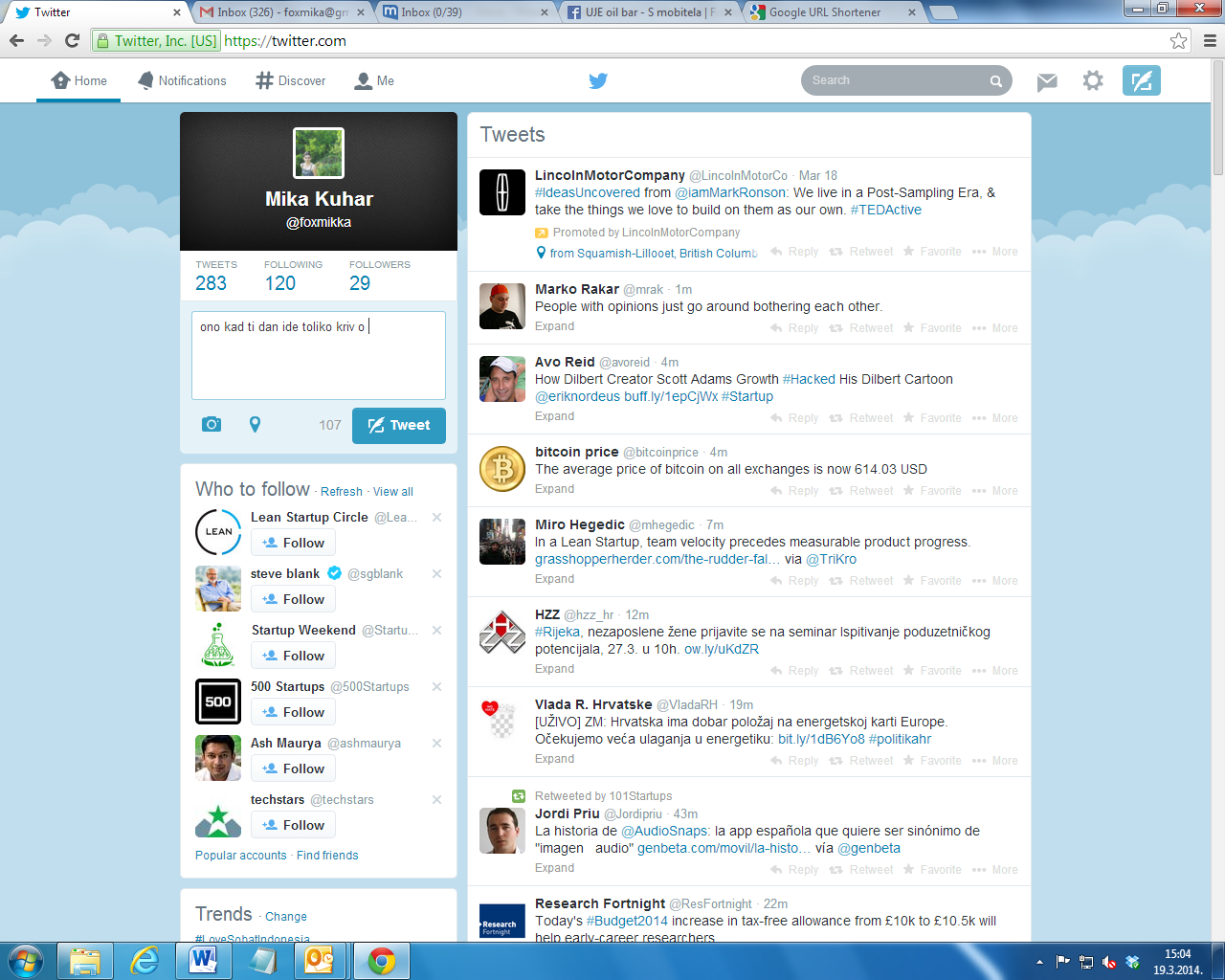
Task: Click the compose new Tweet icon
Action: click(1142, 80)
